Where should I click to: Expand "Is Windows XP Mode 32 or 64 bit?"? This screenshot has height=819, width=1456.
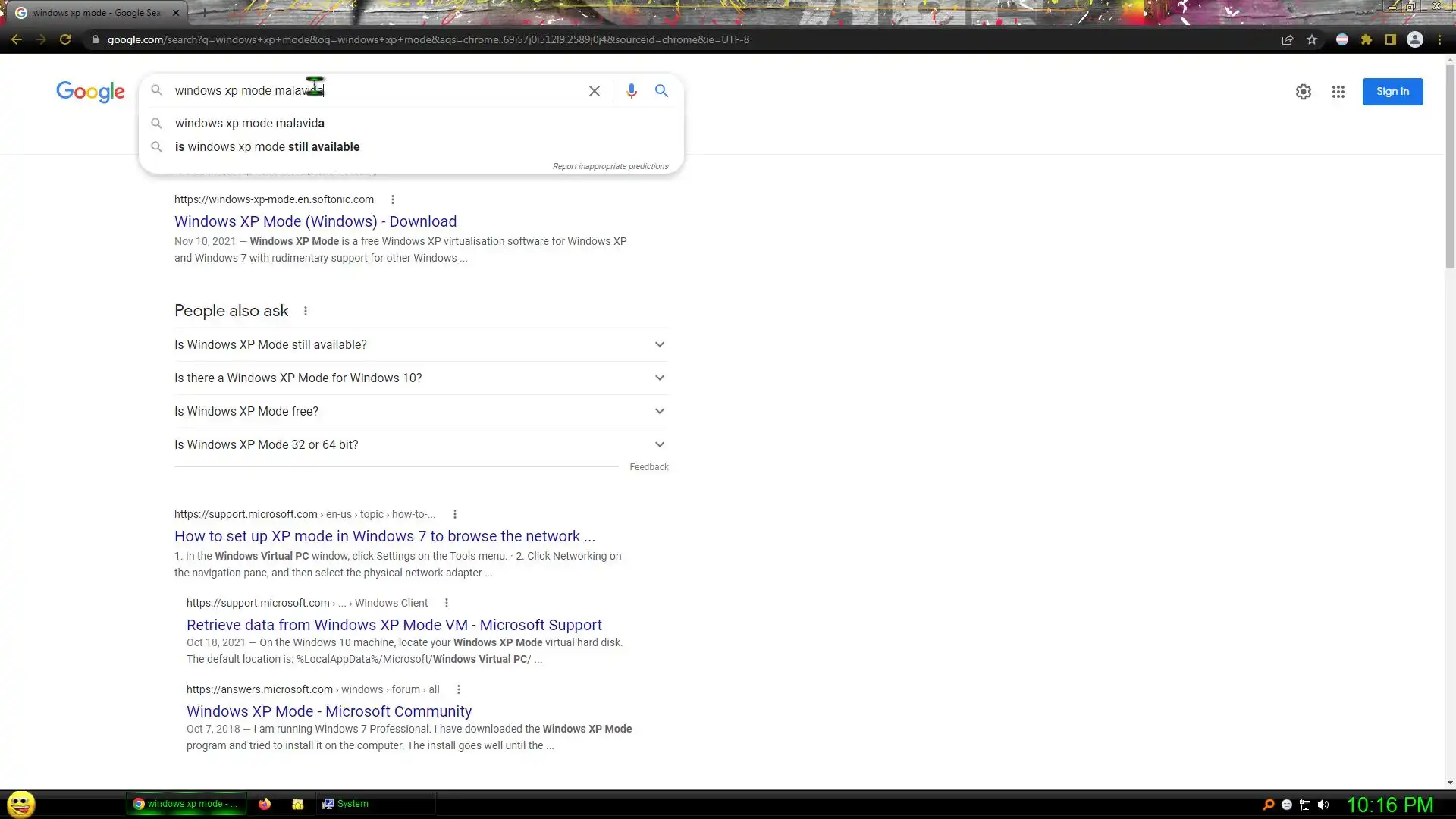pyautogui.click(x=421, y=444)
